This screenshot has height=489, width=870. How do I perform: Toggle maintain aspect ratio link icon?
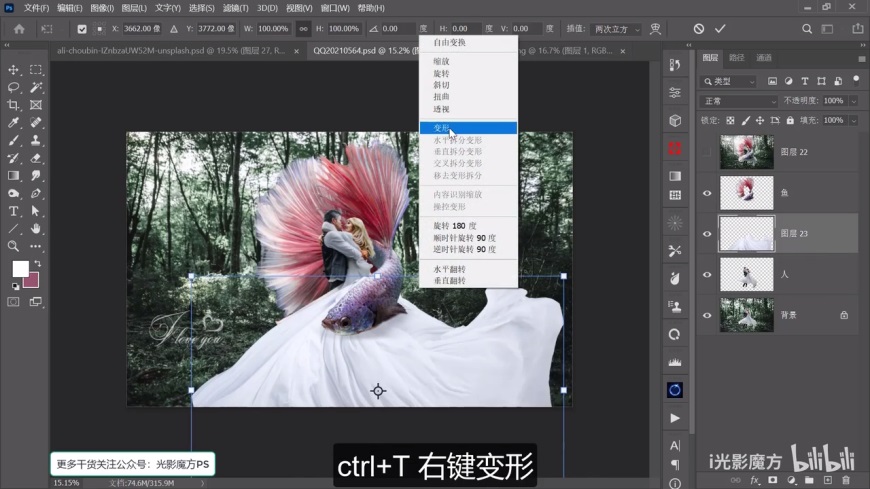tap(303, 29)
